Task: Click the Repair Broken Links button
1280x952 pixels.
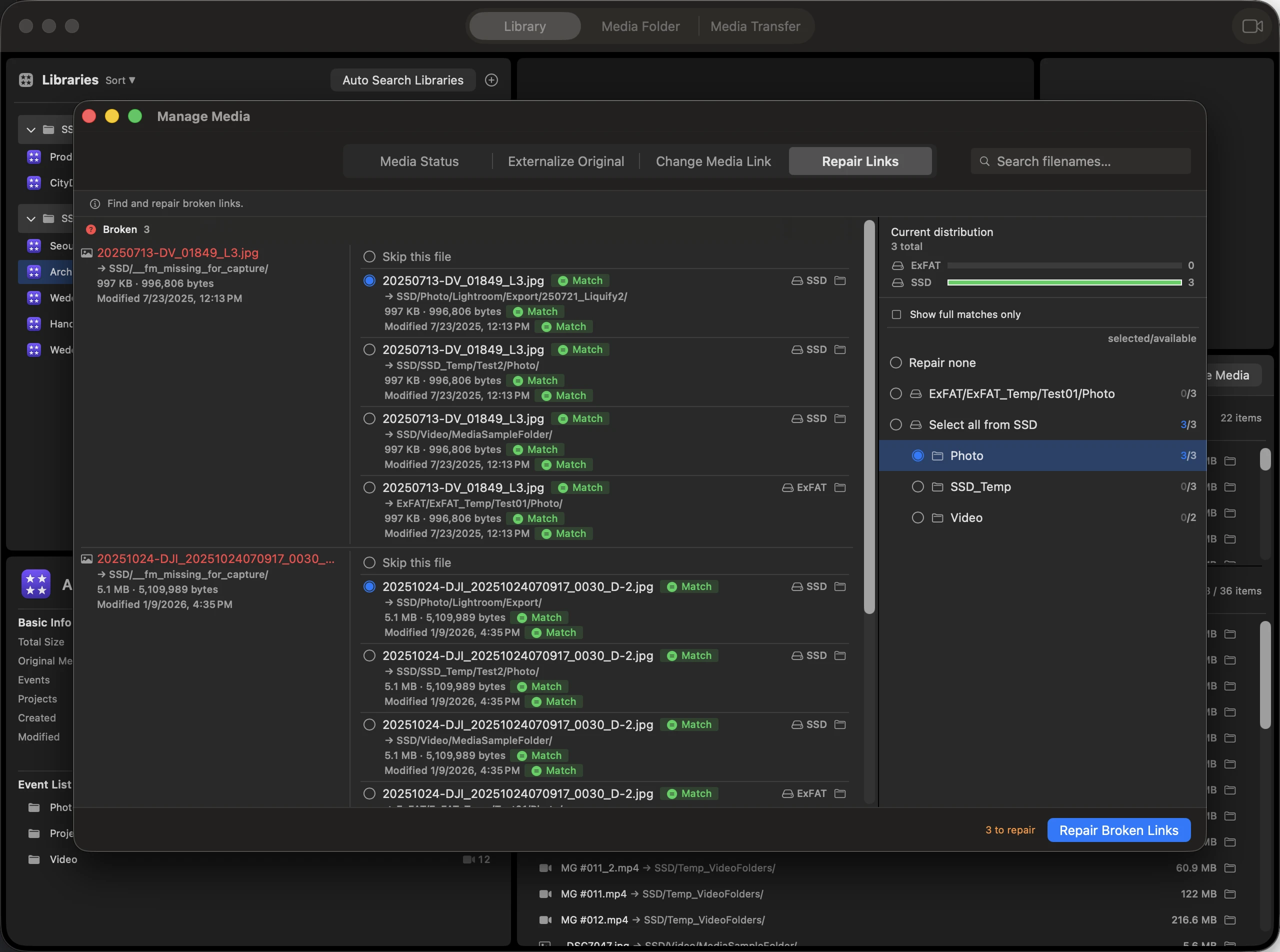Action: click(1118, 830)
